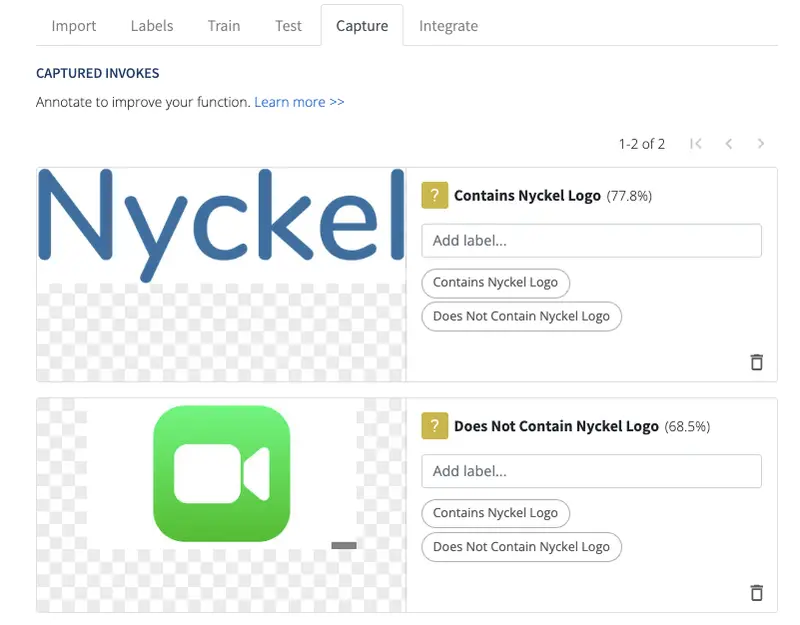Screen dimensions: 800x625
Task: Label camera image as Does Not Contain Nyckel Logo
Action: tap(521, 547)
